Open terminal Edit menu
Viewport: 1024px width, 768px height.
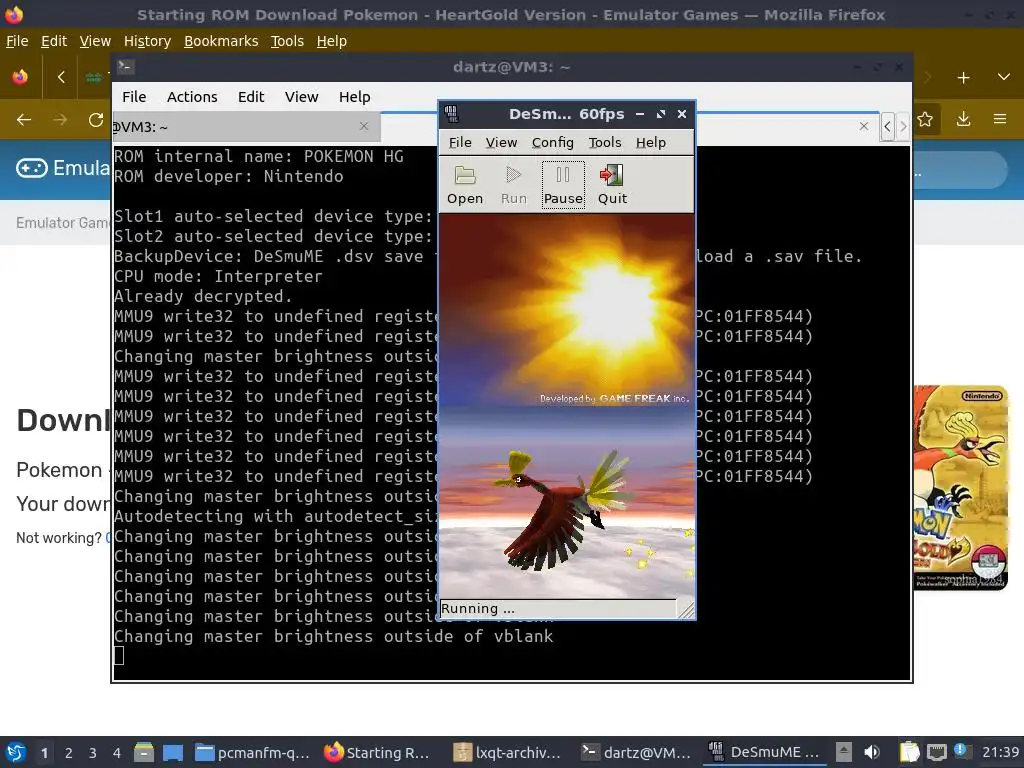point(251,97)
